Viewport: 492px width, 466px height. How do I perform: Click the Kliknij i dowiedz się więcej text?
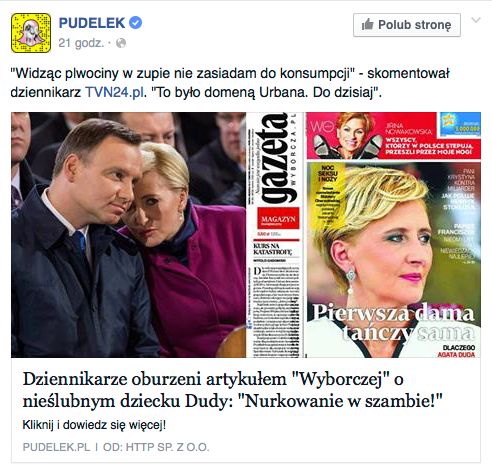(94, 425)
